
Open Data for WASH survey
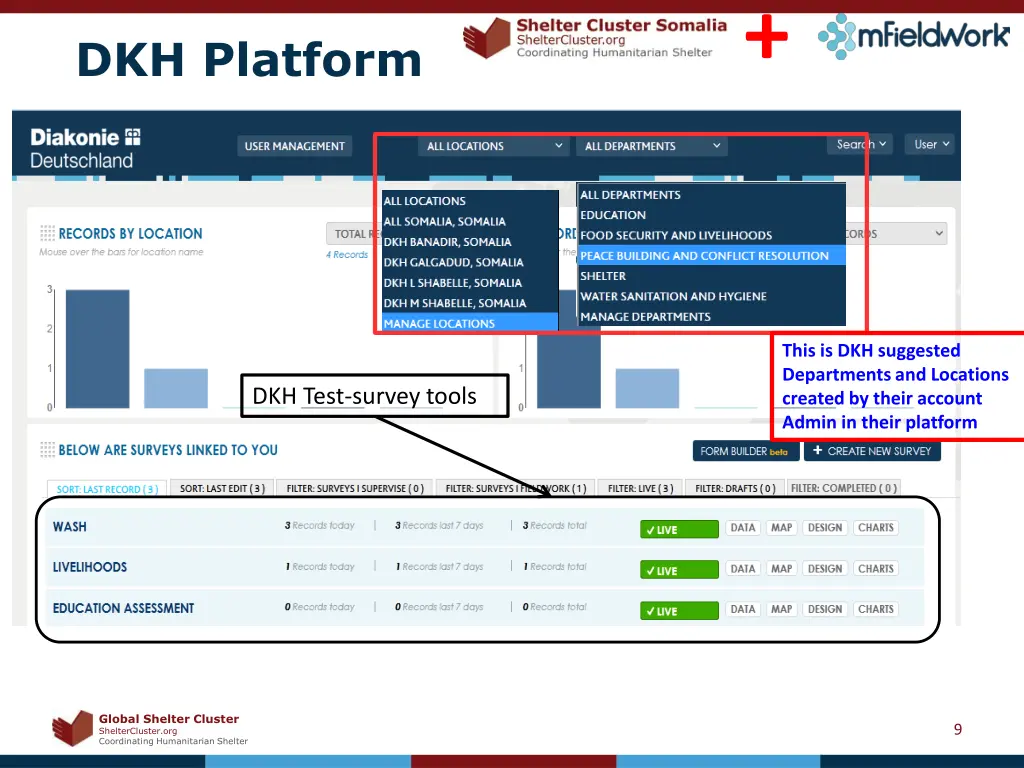coord(743,528)
